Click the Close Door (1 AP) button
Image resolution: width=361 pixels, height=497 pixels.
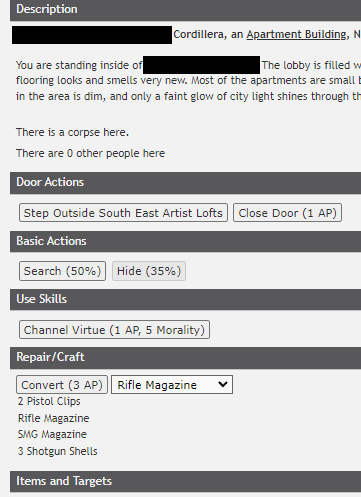tap(287, 213)
